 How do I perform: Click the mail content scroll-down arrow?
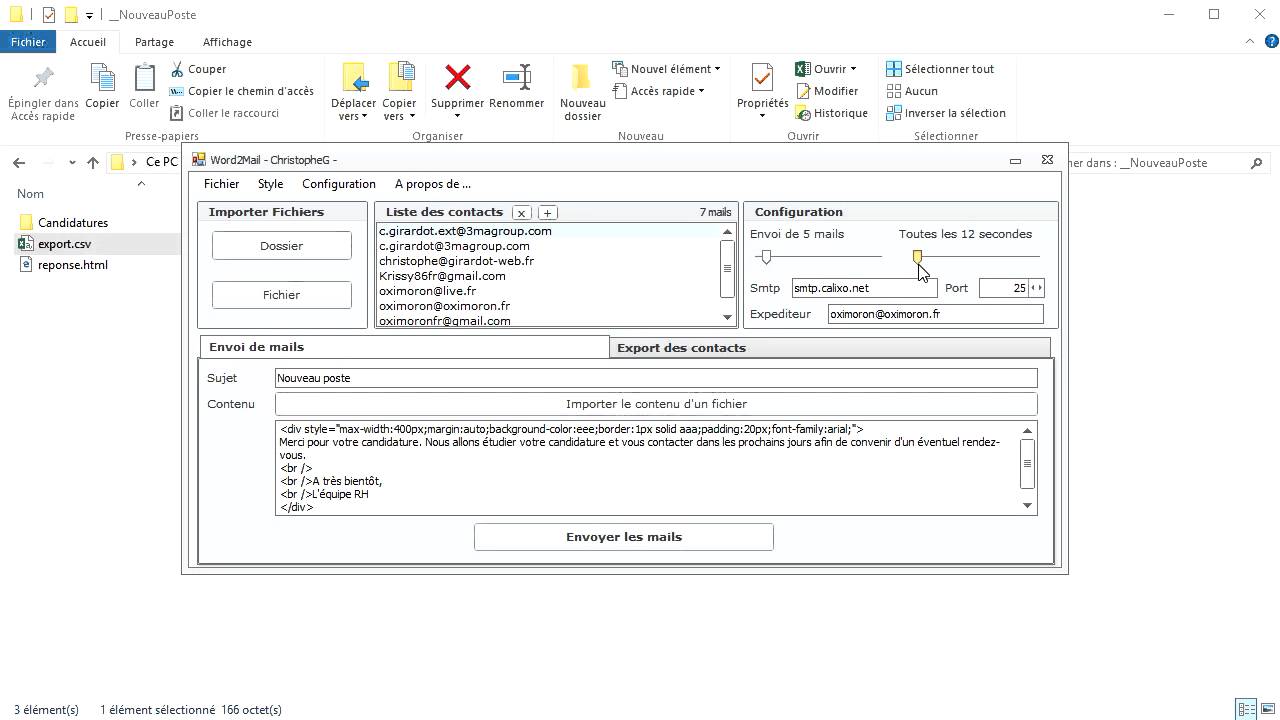coord(1027,506)
